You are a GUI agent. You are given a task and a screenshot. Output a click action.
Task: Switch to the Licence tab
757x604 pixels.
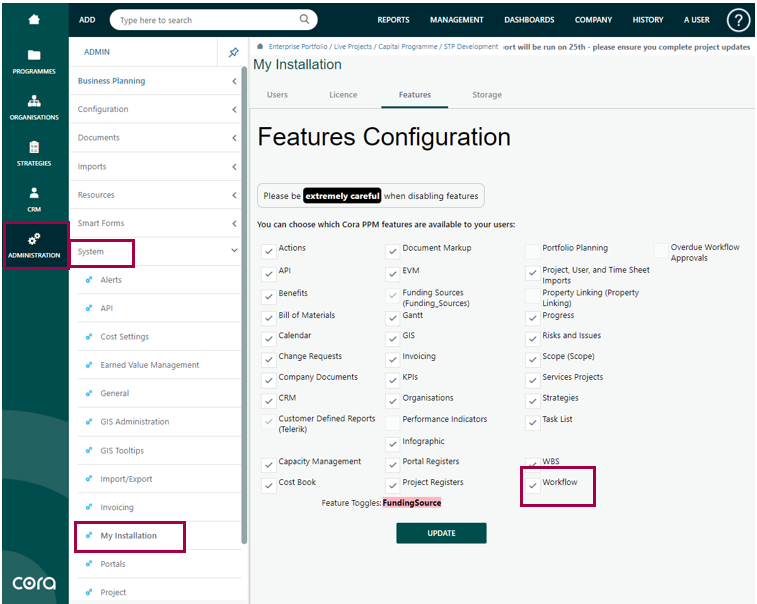pos(343,95)
